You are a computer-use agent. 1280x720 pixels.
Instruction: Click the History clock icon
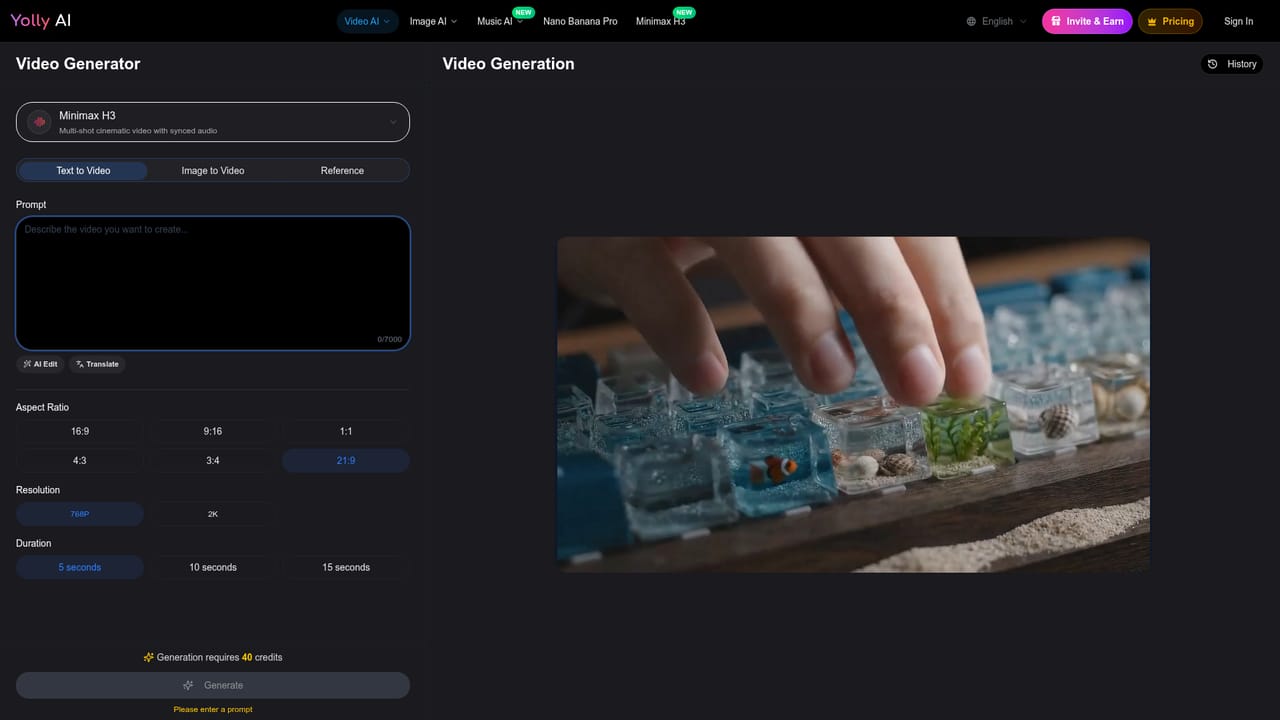(x=1213, y=64)
